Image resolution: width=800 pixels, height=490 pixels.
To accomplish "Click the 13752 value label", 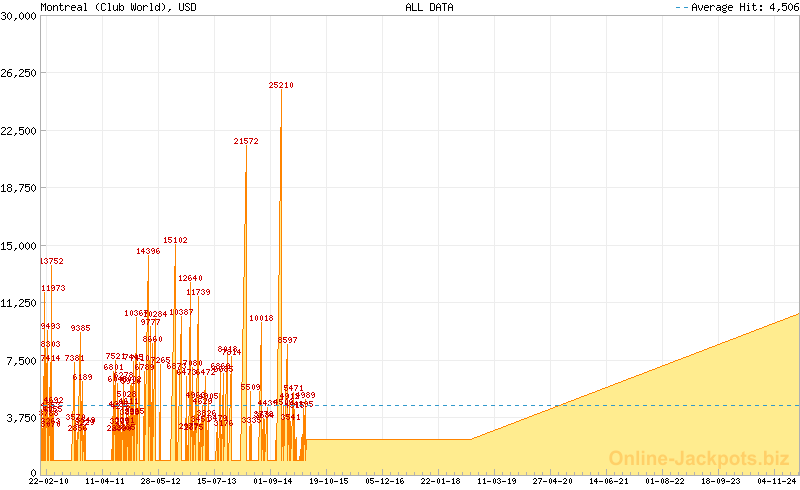I will coord(51,262).
